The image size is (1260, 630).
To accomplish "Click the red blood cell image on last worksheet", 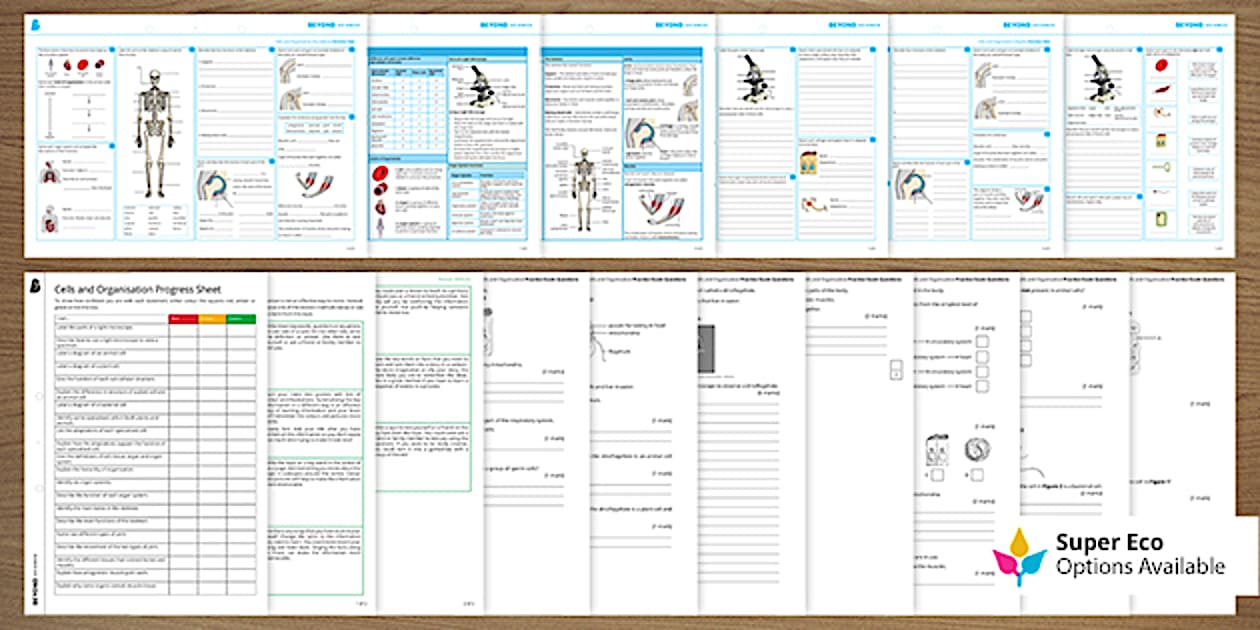I will tap(1160, 68).
